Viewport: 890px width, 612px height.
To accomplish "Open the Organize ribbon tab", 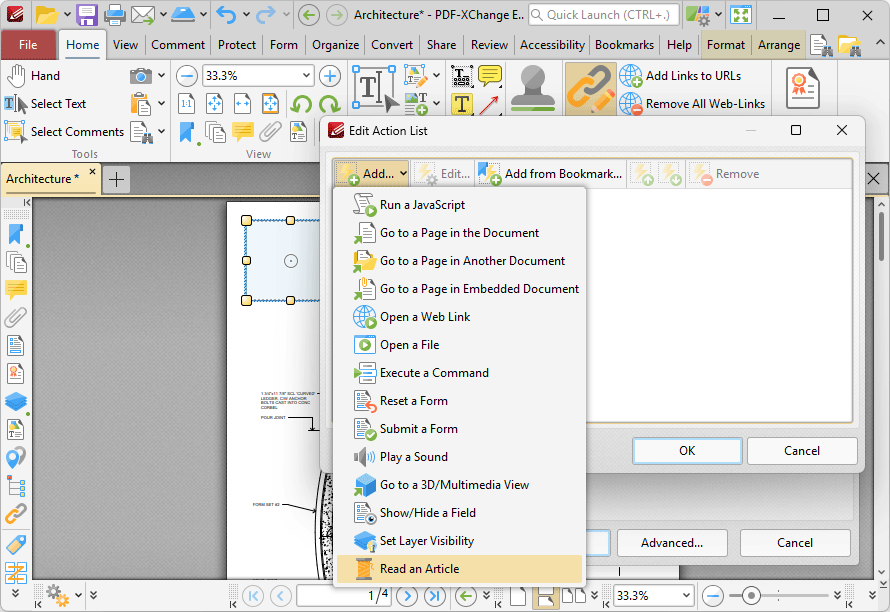I will [335, 45].
